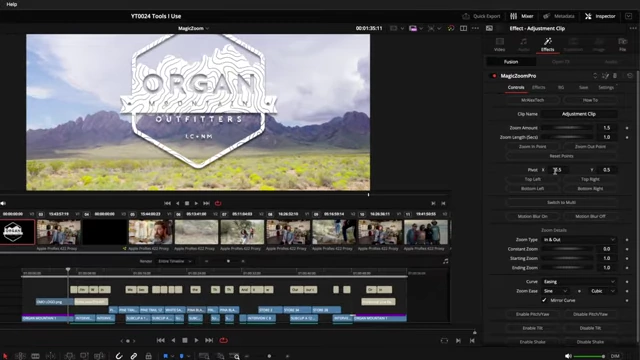Screen dimensions: 640x360
Task: Toggle timeline loop playback button
Action: click(224, 340)
